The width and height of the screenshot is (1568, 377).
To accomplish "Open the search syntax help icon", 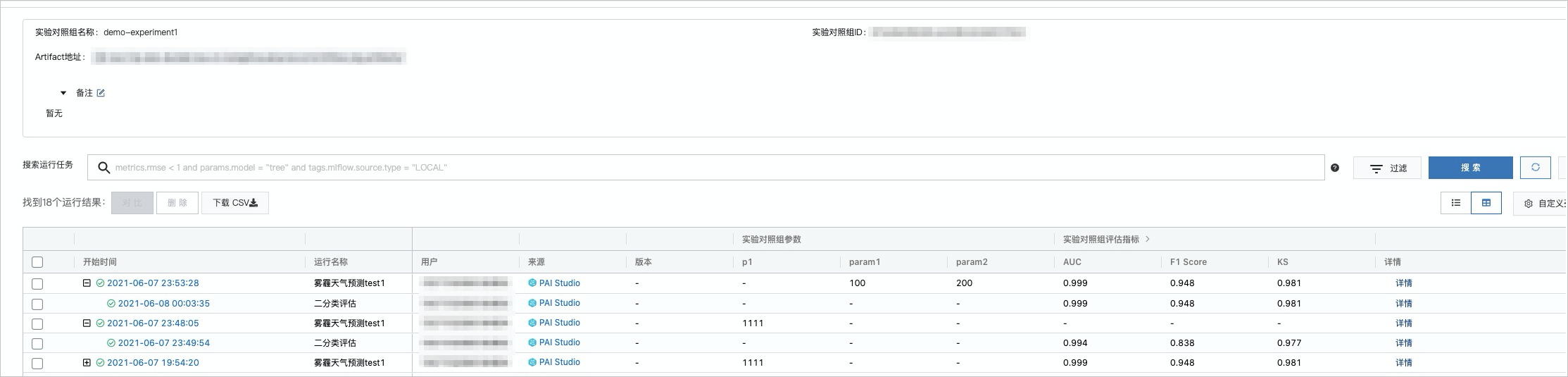I will pos(1335,168).
